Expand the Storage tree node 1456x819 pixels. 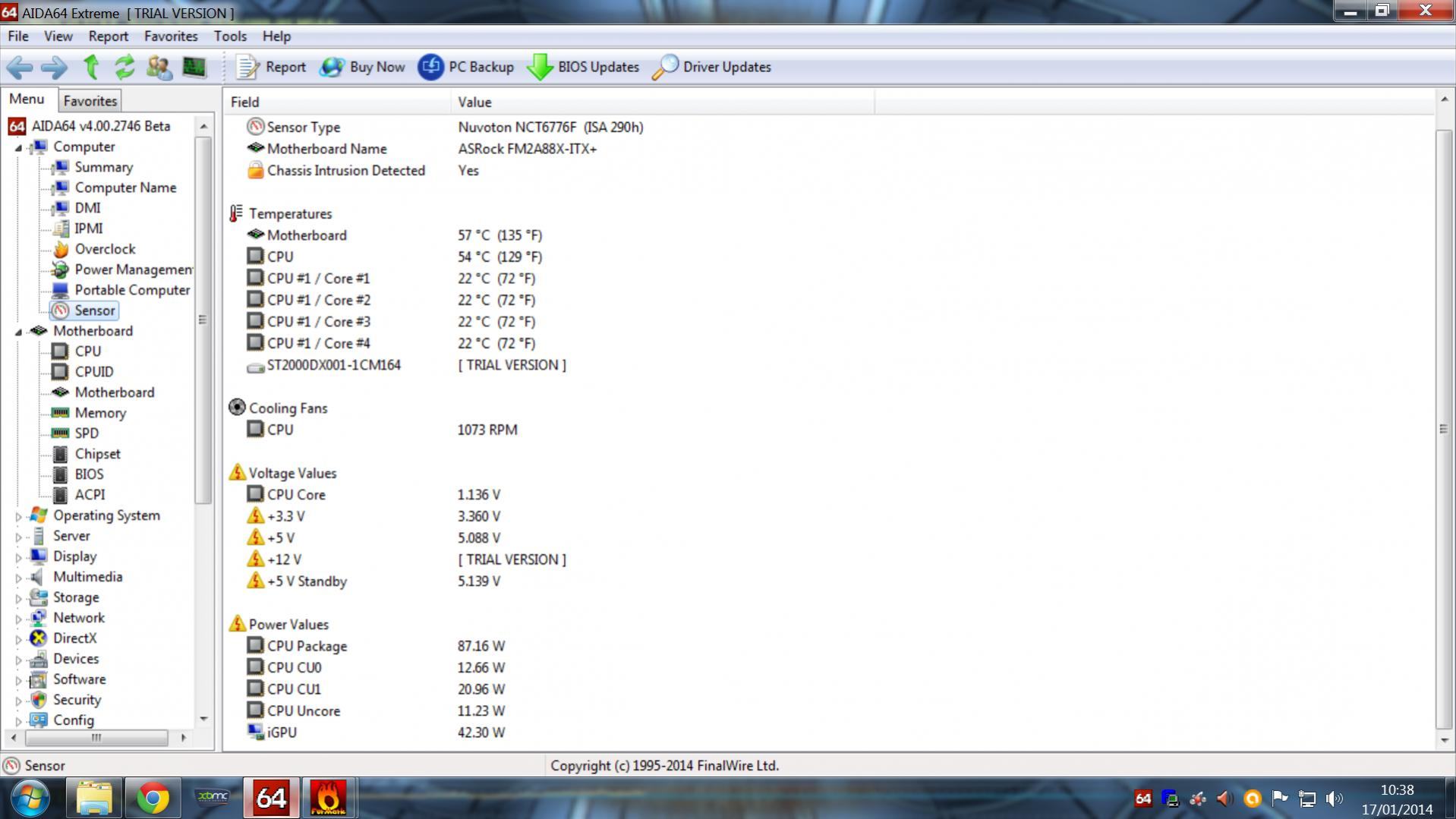18,598
